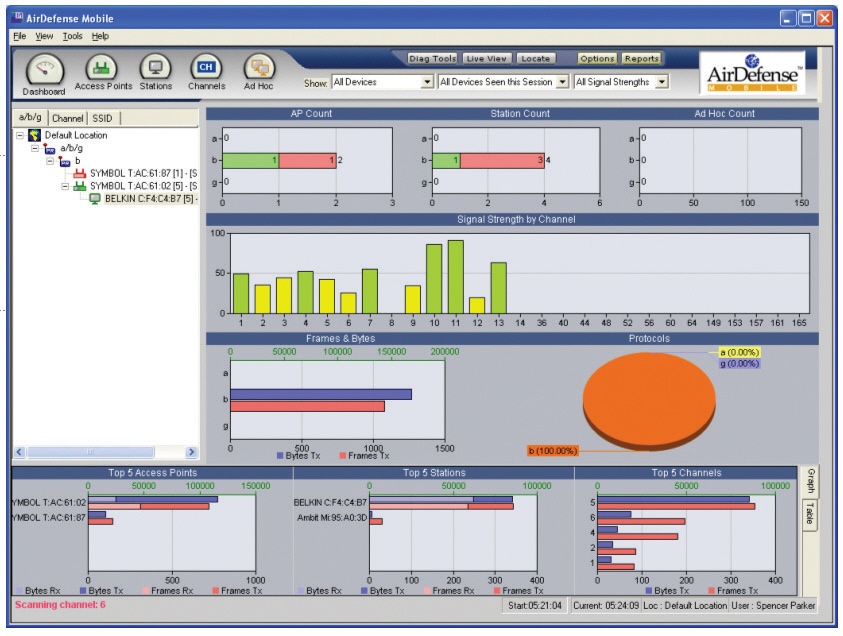Screen dimensions: 843x636
Task: Click the channel 11 signal strength bar
Action: pyautogui.click(x=456, y=277)
